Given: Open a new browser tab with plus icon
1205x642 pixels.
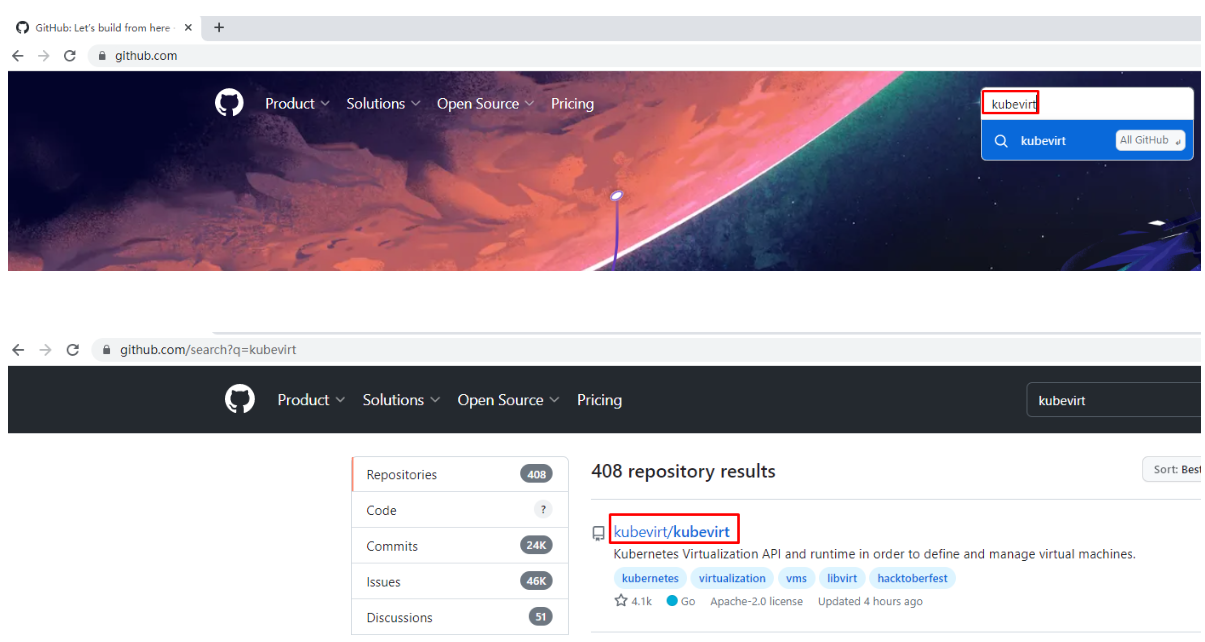Looking at the screenshot, I should click(219, 28).
